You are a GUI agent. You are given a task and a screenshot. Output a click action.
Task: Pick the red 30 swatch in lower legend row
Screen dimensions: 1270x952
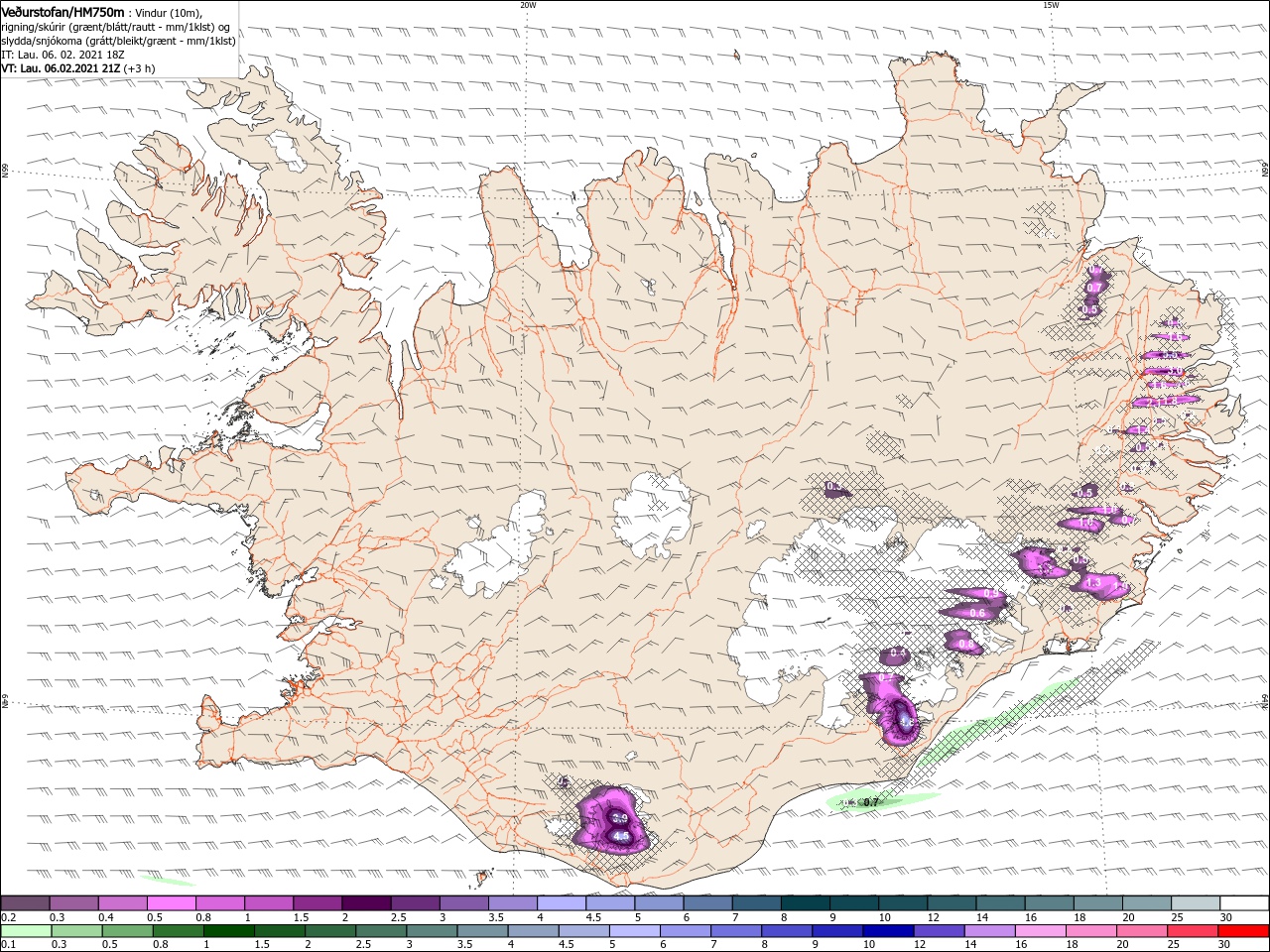pos(1244,931)
